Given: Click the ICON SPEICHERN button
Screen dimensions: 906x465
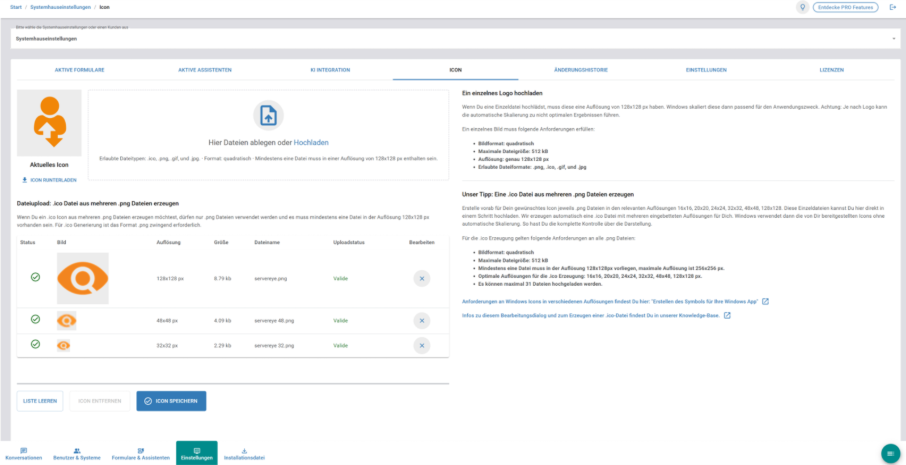Looking at the screenshot, I should pyautogui.click(x=171, y=401).
